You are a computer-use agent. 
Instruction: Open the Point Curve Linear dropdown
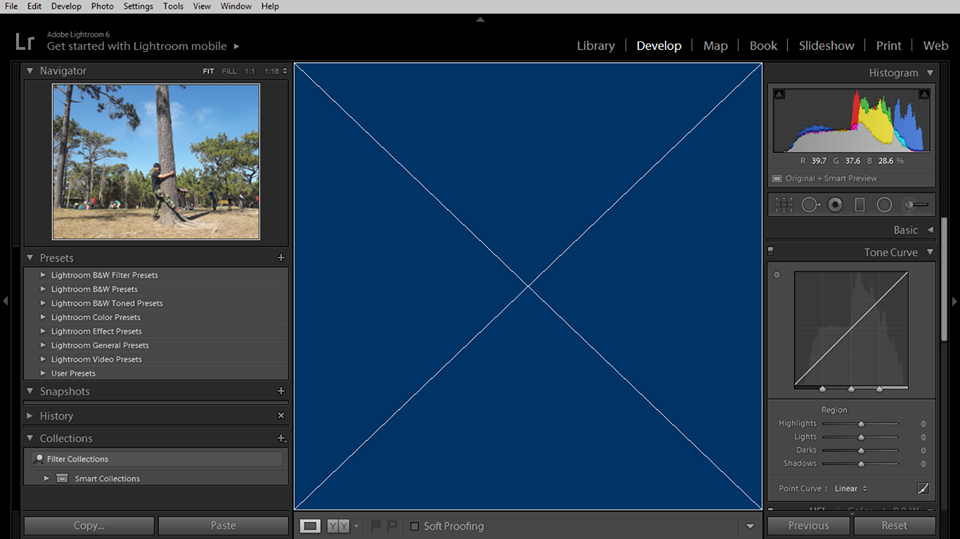(851, 488)
